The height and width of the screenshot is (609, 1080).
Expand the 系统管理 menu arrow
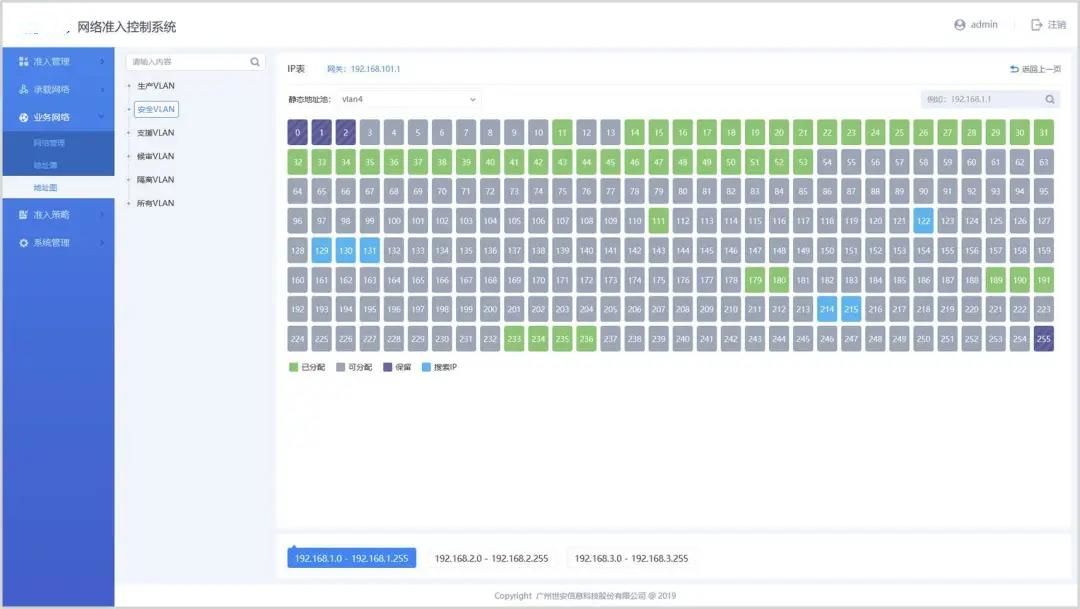click(102, 243)
